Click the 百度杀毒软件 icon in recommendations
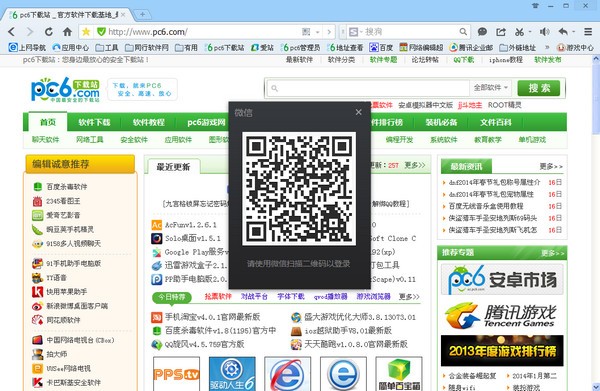Image resolution: width=600 pixels, height=391 pixels. (x=38, y=187)
